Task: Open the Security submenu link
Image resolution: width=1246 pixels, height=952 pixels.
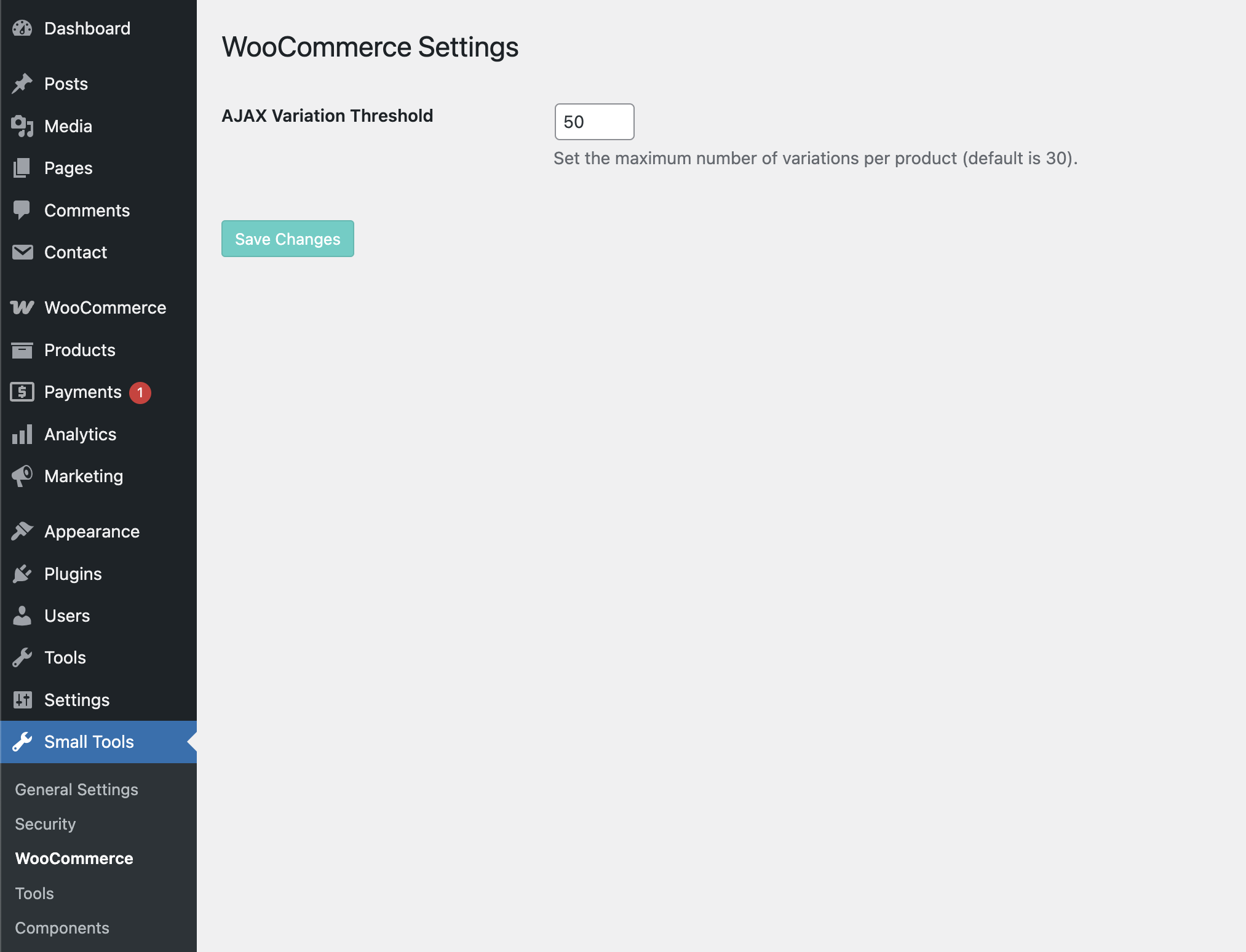Action: pyautogui.click(x=46, y=824)
